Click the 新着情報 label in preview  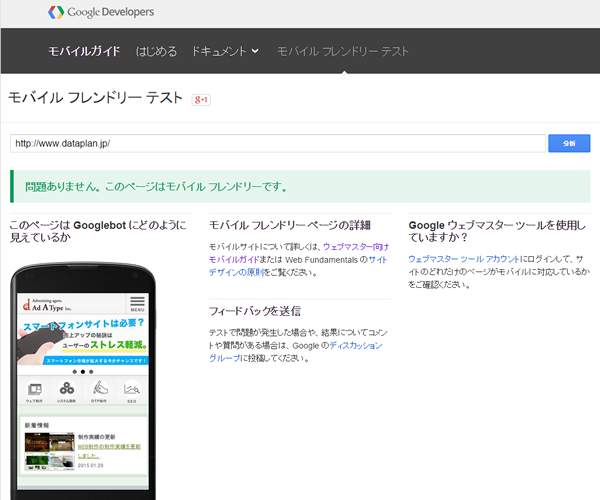37,425
